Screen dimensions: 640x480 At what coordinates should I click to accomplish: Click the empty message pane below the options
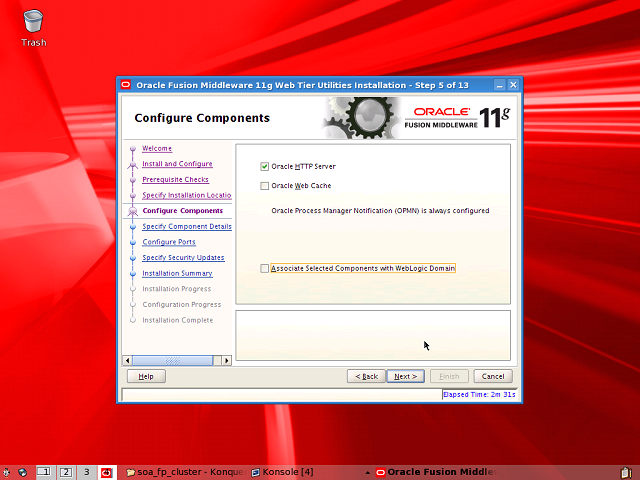coord(373,336)
